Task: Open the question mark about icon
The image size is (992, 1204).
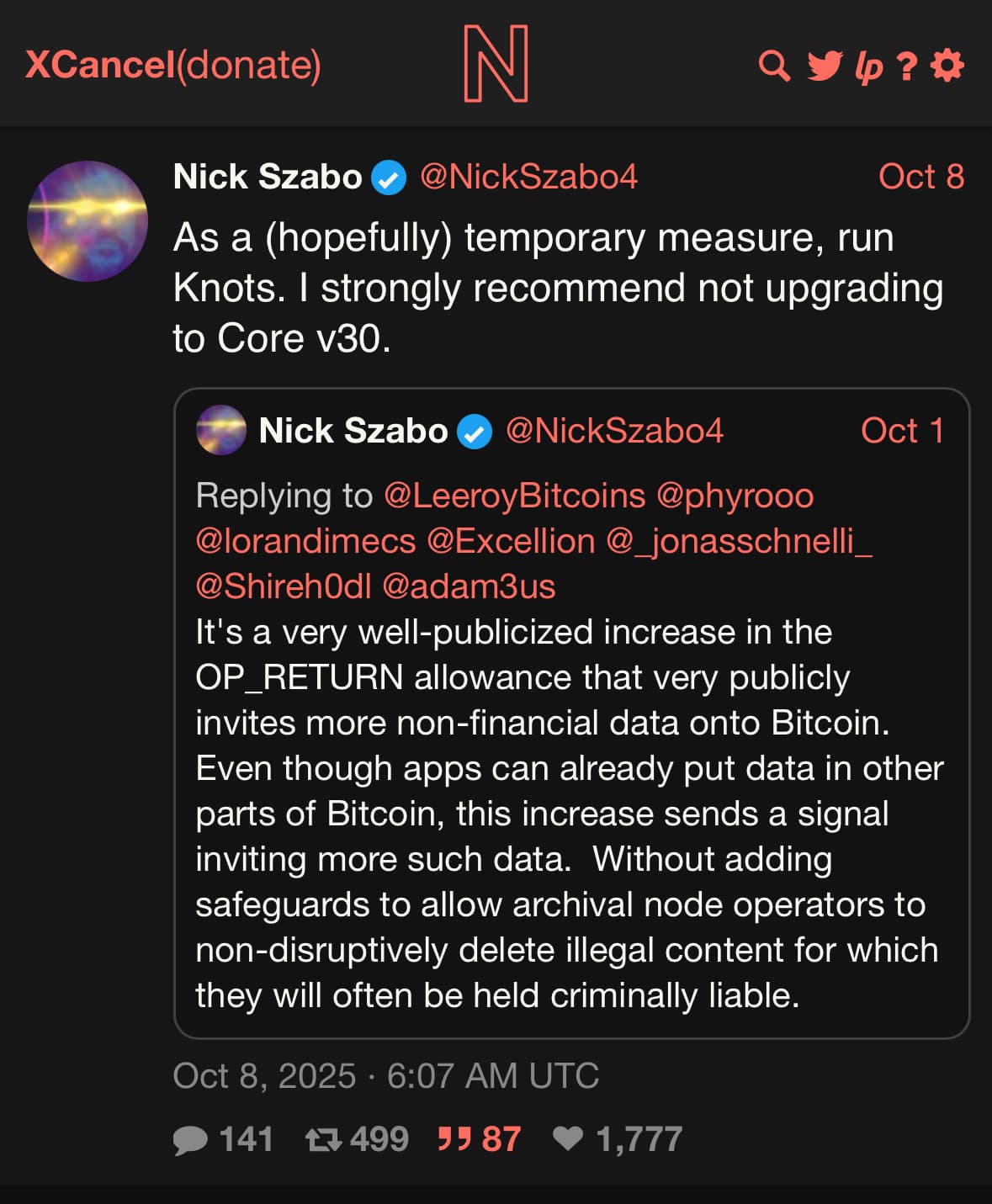Action: click(x=906, y=66)
